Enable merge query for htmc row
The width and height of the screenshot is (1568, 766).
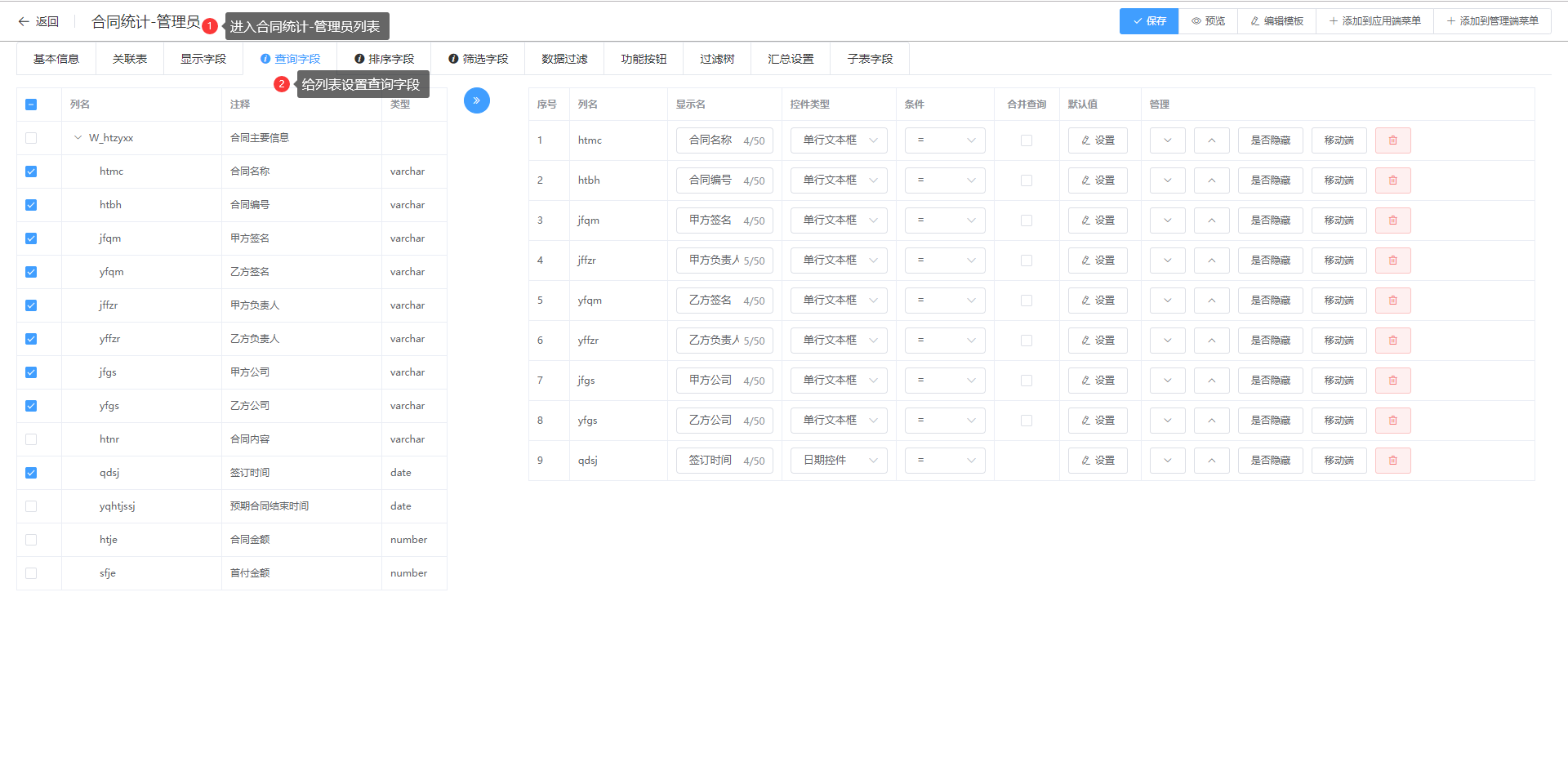coord(1027,140)
